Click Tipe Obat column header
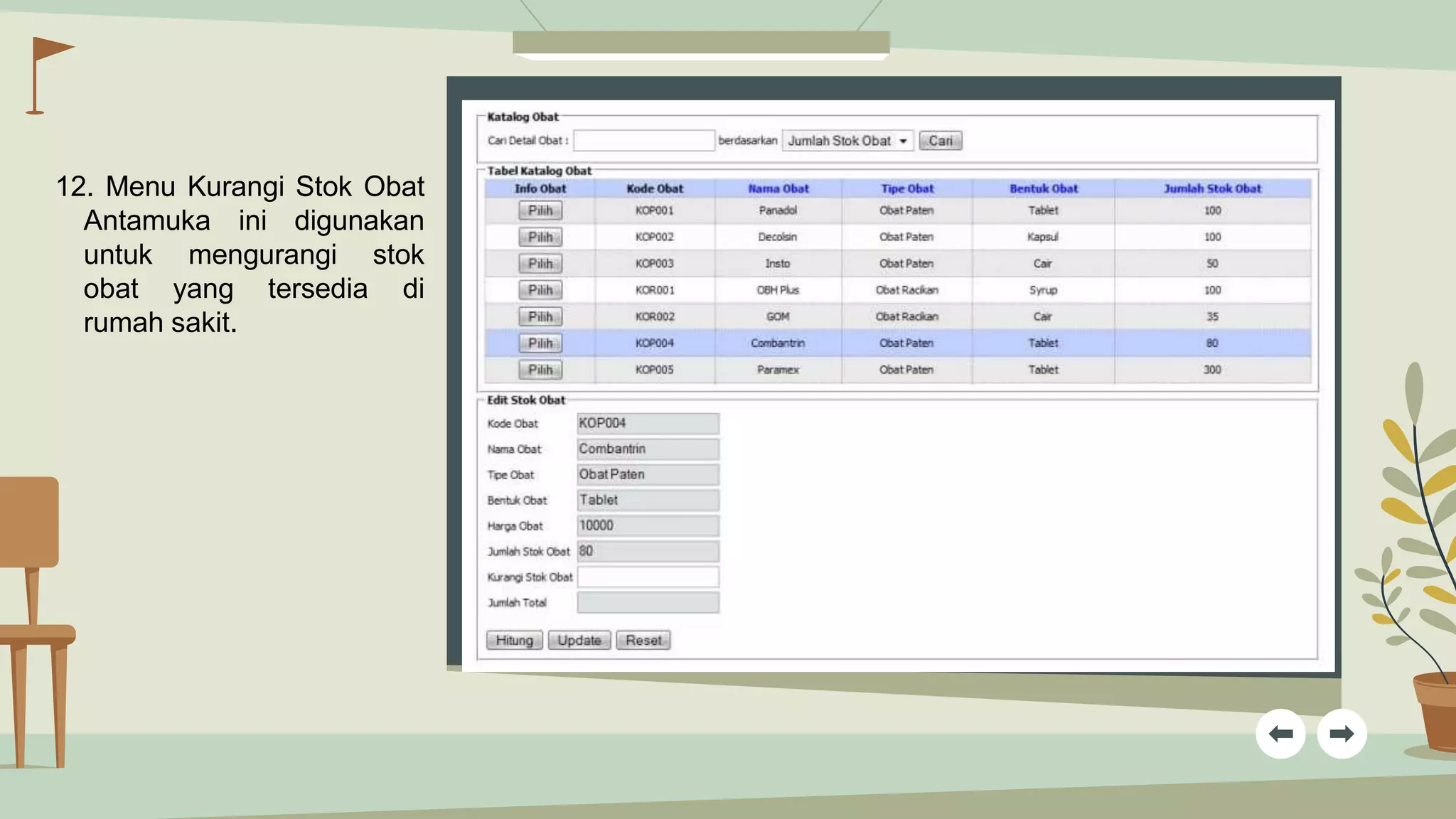1456x819 pixels. coord(906,188)
